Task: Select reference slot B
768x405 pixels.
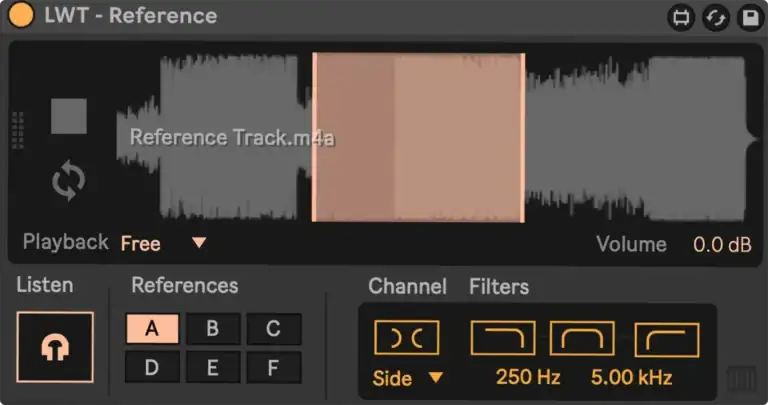Action: (213, 329)
